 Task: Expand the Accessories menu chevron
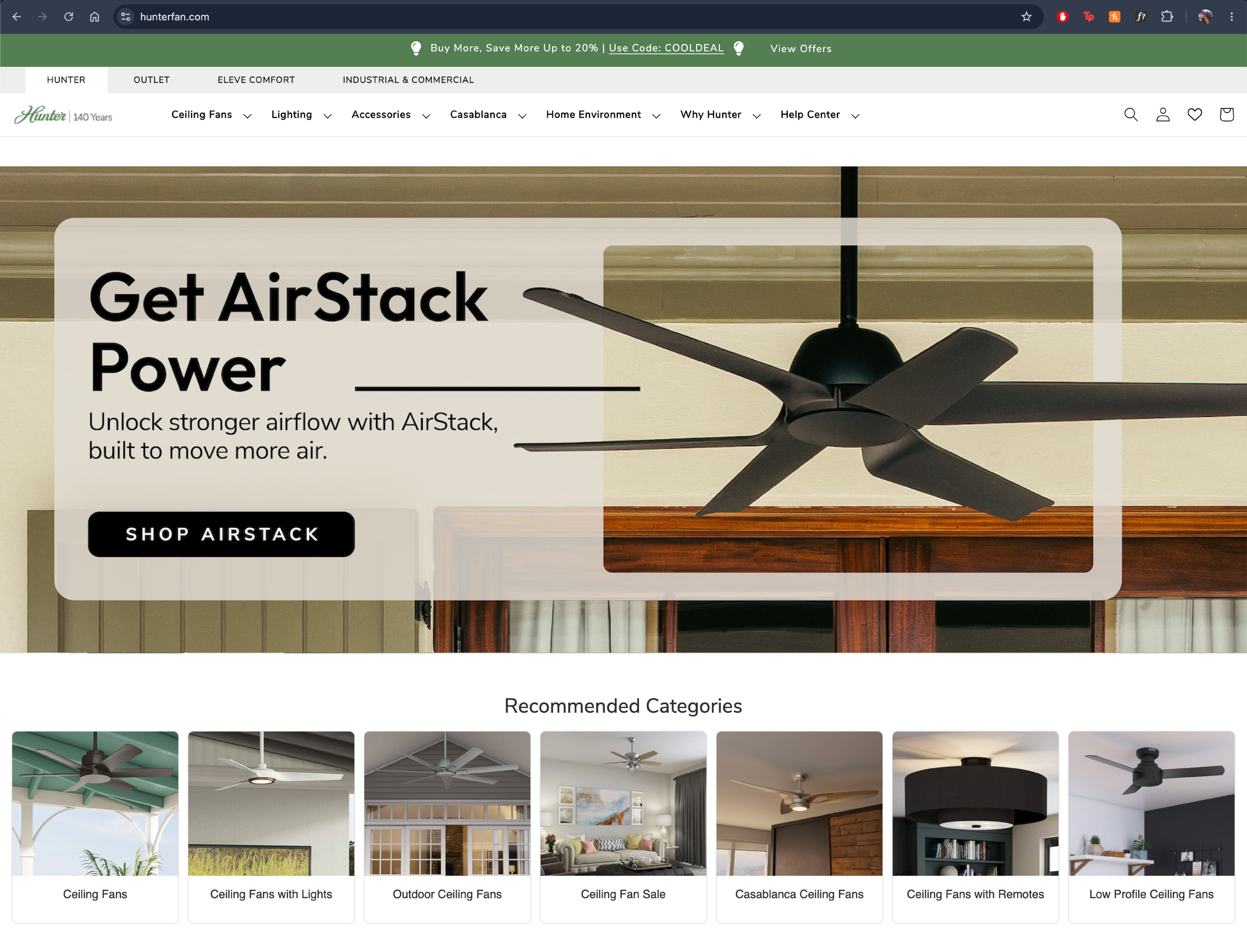coord(425,116)
